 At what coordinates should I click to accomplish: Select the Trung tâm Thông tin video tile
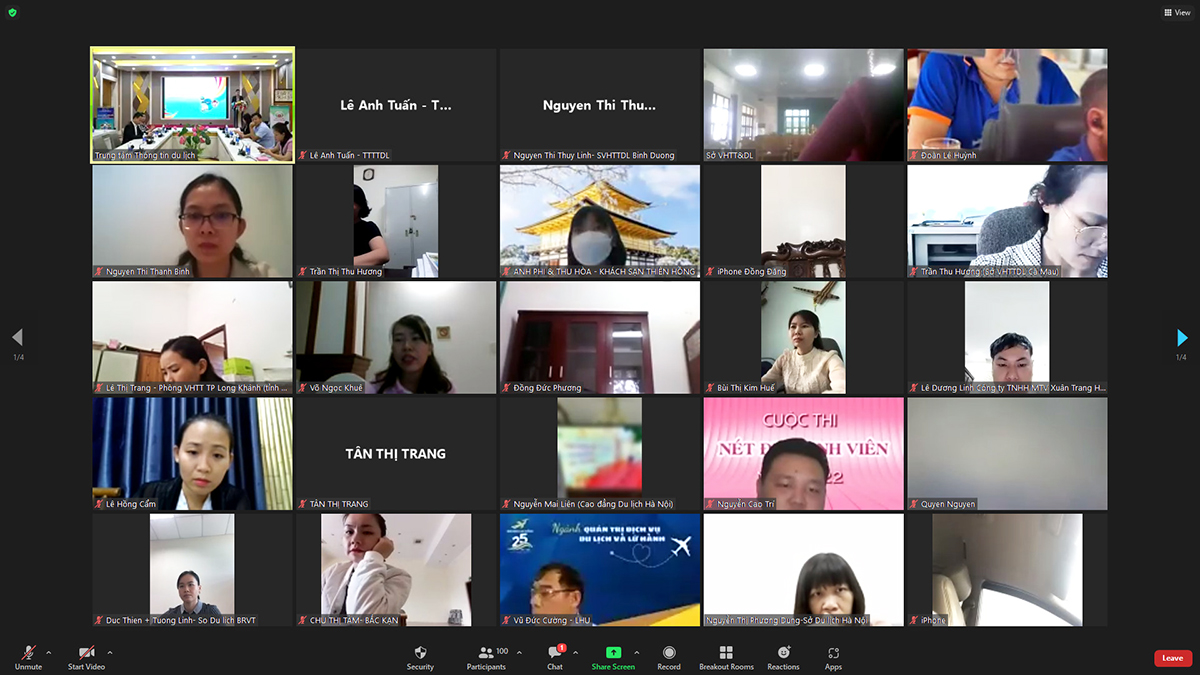192,104
